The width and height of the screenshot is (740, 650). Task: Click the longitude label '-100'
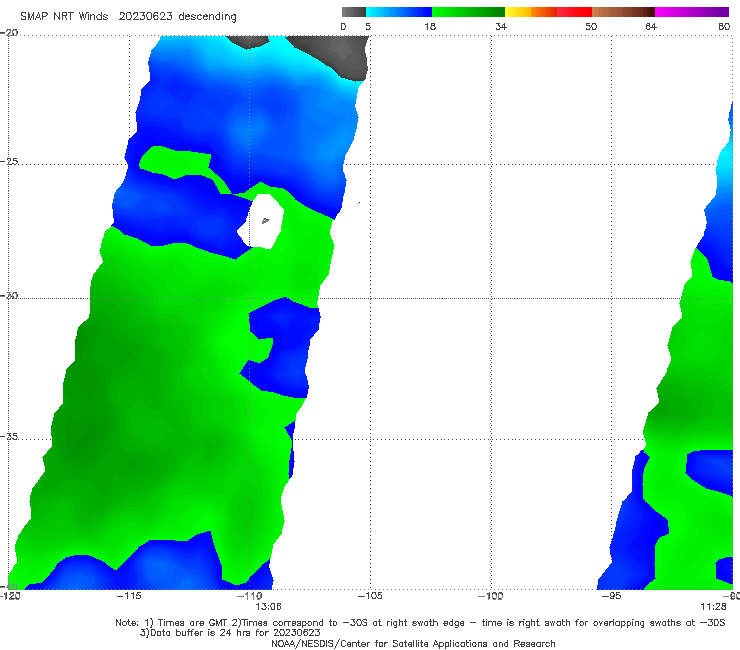point(490,596)
